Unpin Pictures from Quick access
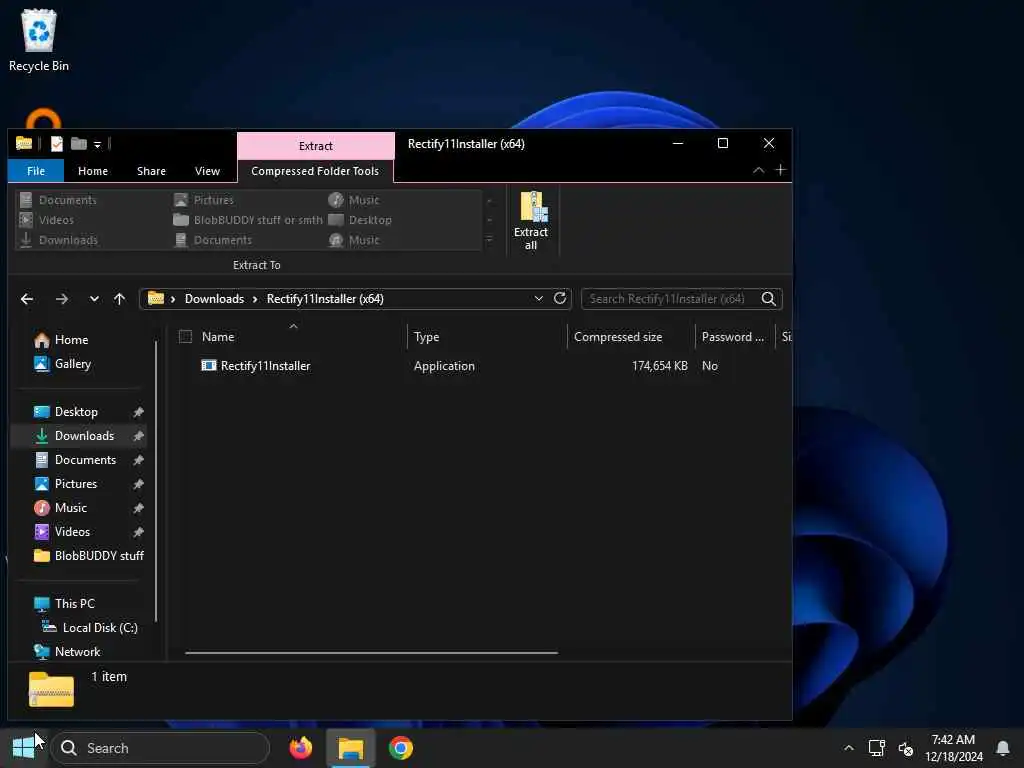Viewport: 1024px width, 768px height. pyautogui.click(x=138, y=485)
